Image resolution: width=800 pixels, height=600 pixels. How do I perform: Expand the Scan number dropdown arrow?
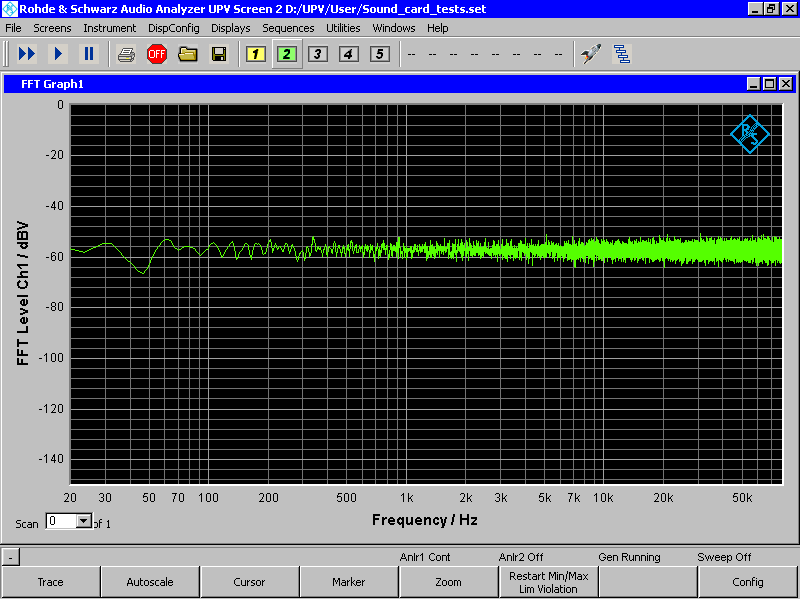click(x=84, y=521)
